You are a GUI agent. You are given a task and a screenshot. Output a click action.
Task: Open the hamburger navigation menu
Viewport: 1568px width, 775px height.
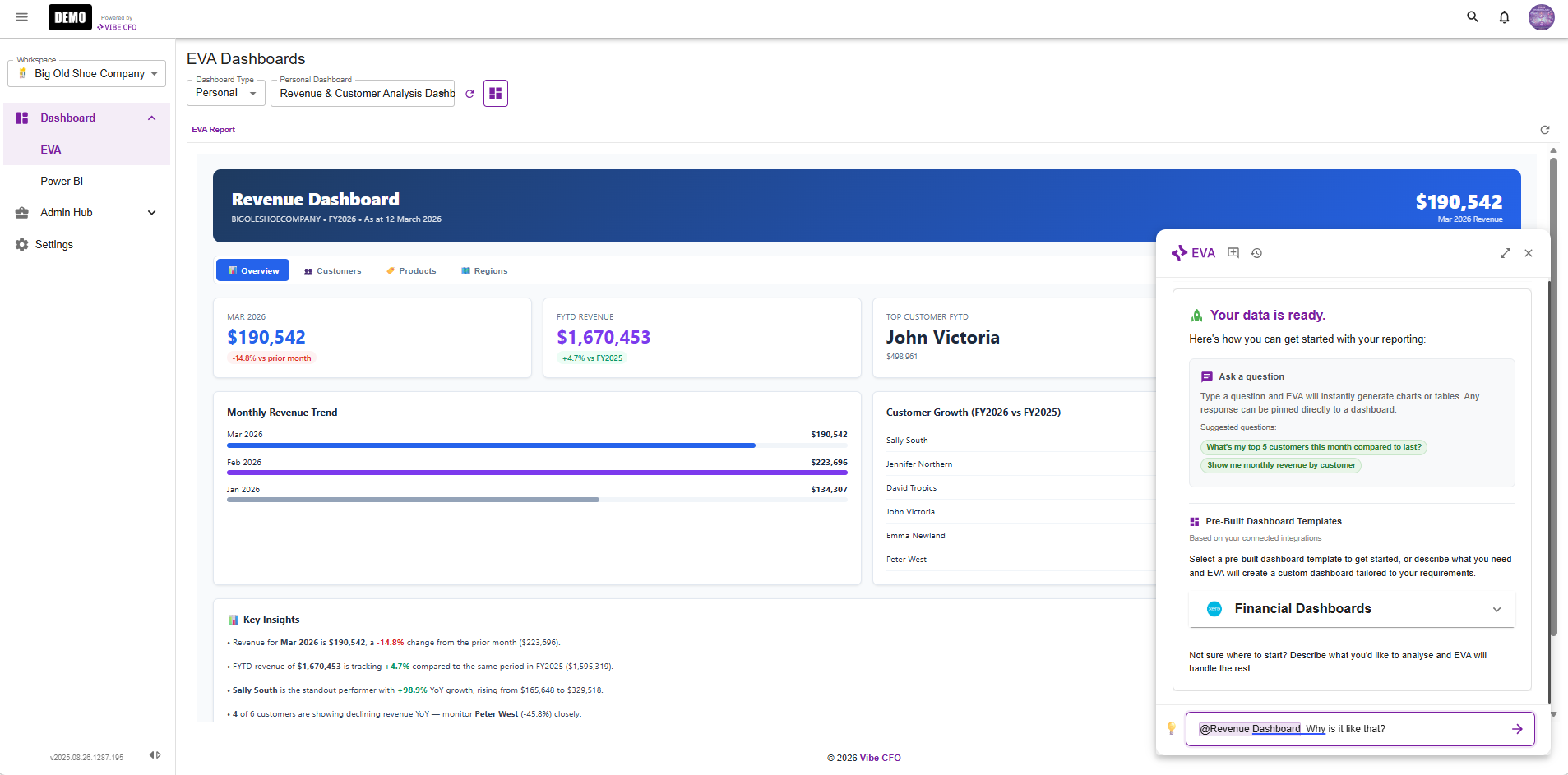pyautogui.click(x=21, y=16)
